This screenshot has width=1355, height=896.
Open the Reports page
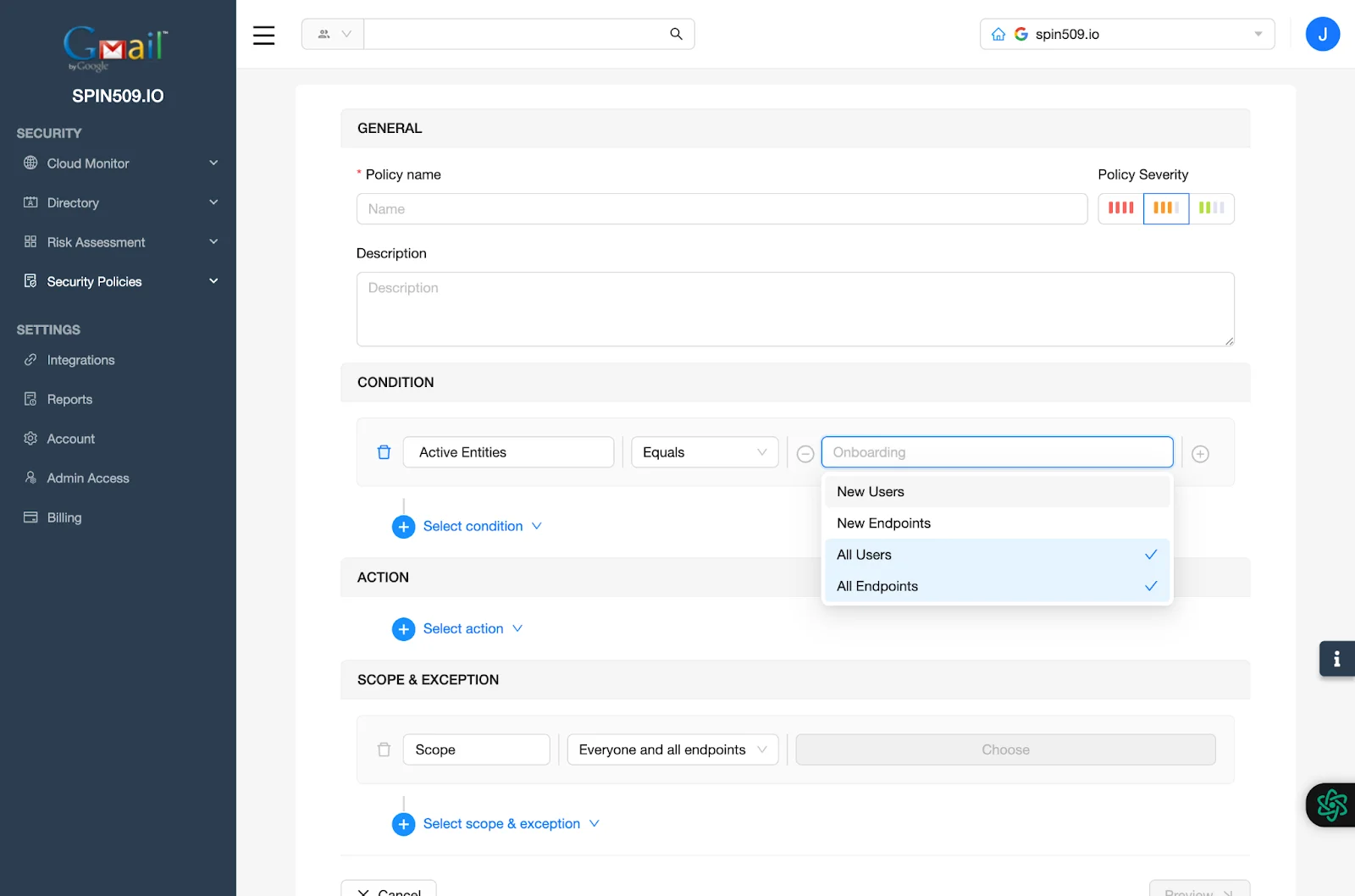click(69, 398)
